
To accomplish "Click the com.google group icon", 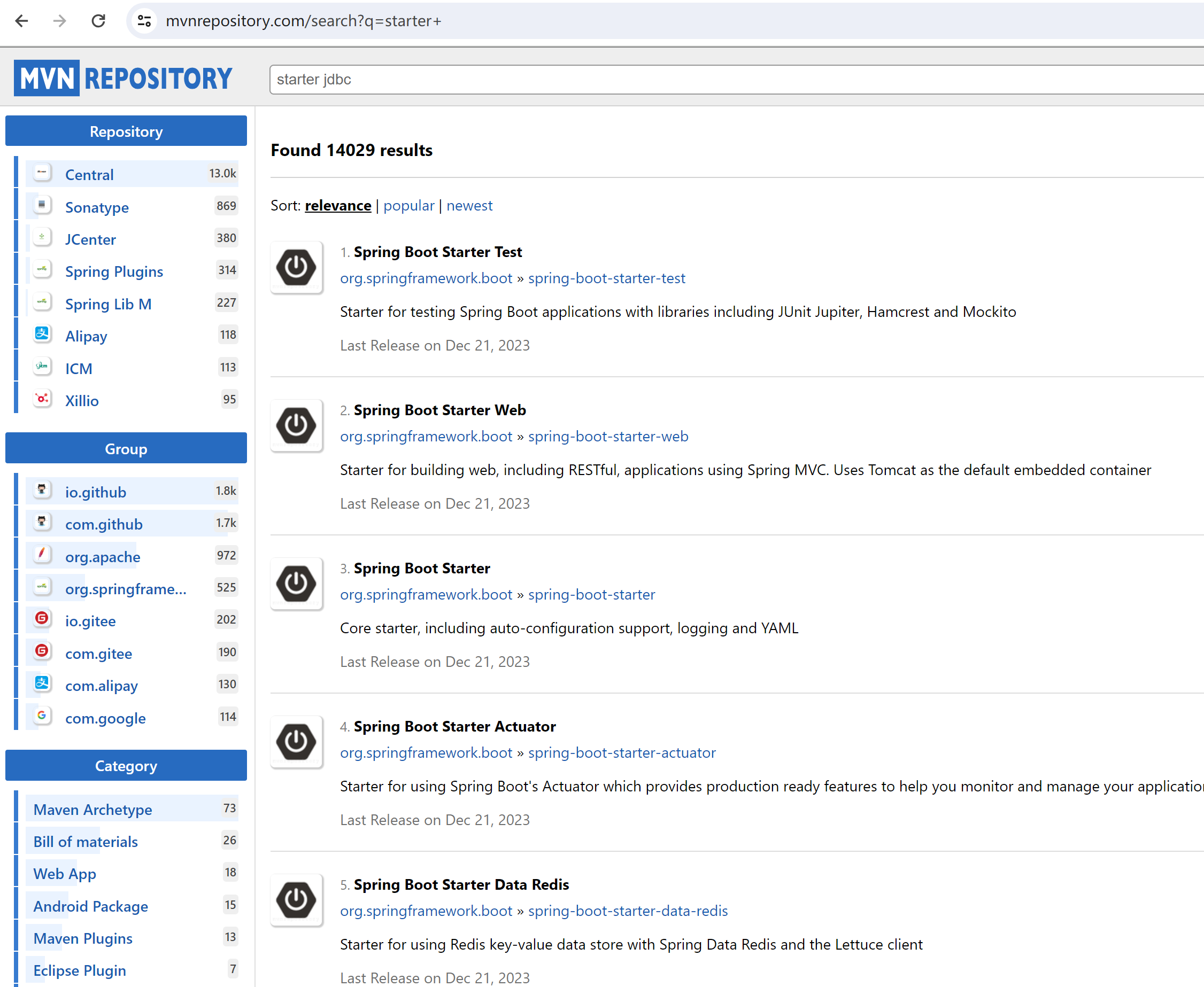I will pos(42,716).
